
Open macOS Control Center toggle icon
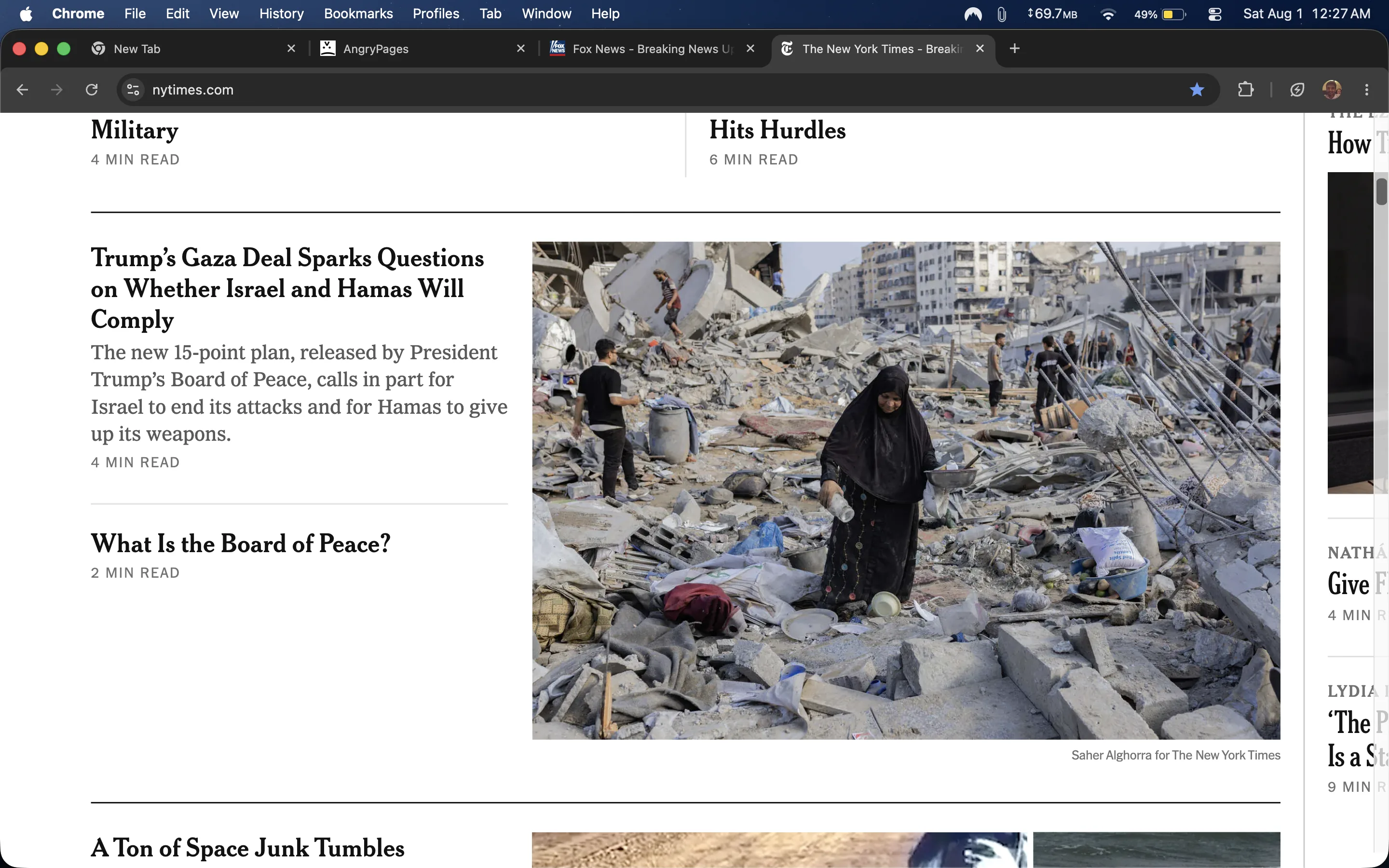tap(1214, 14)
